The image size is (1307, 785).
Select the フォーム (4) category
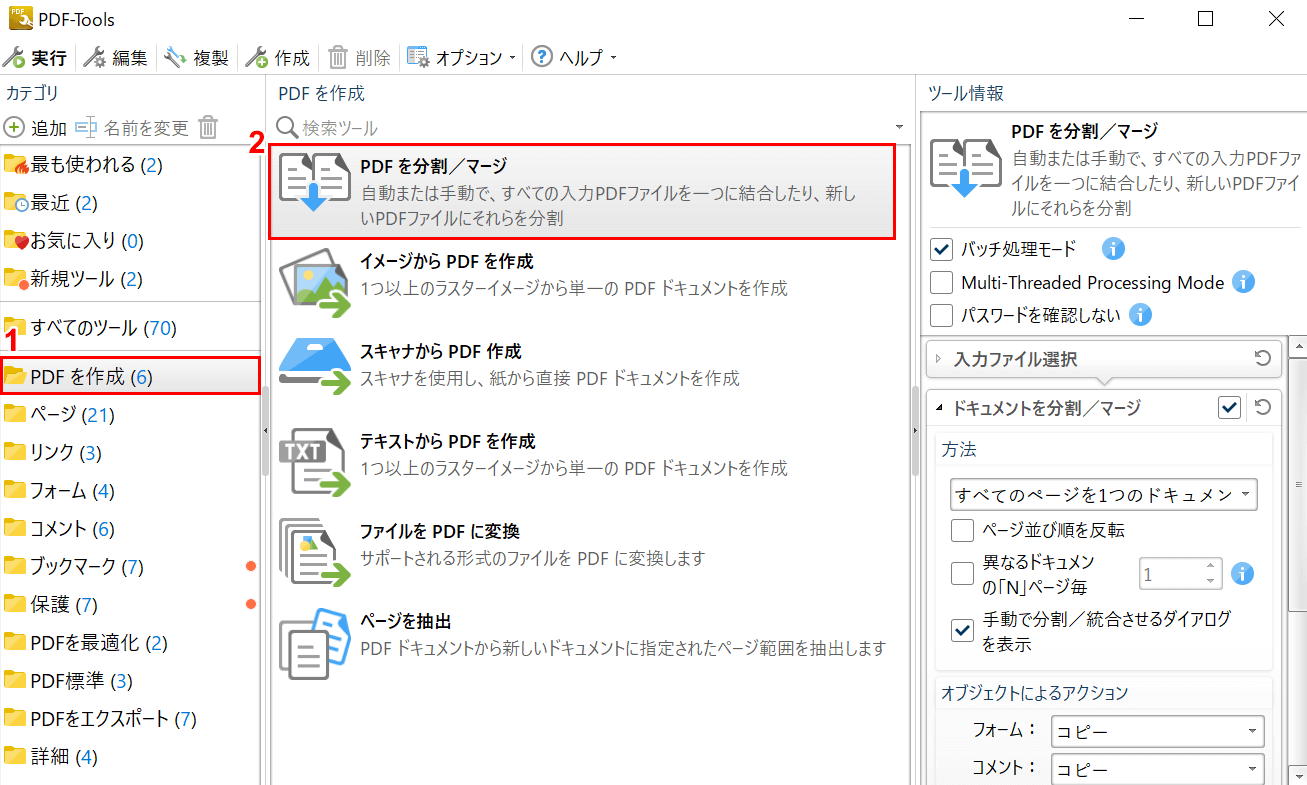(x=130, y=491)
